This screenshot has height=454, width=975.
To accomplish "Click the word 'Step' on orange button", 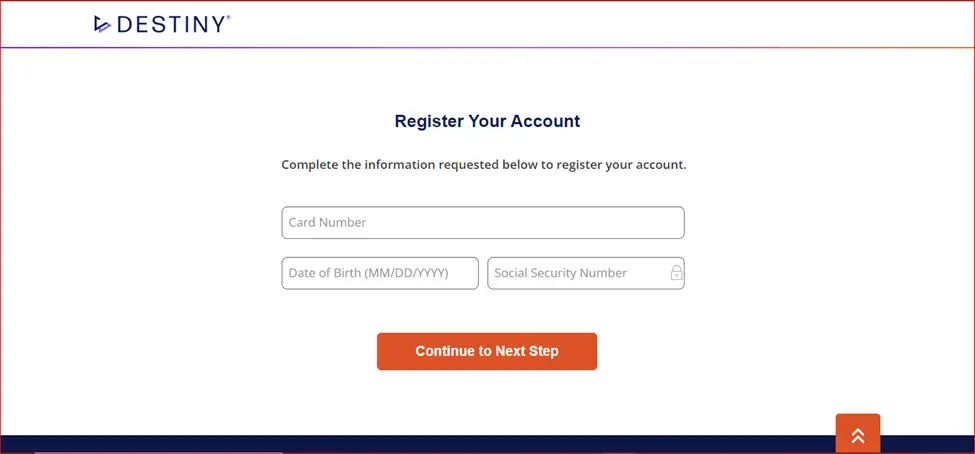I will (543, 351).
